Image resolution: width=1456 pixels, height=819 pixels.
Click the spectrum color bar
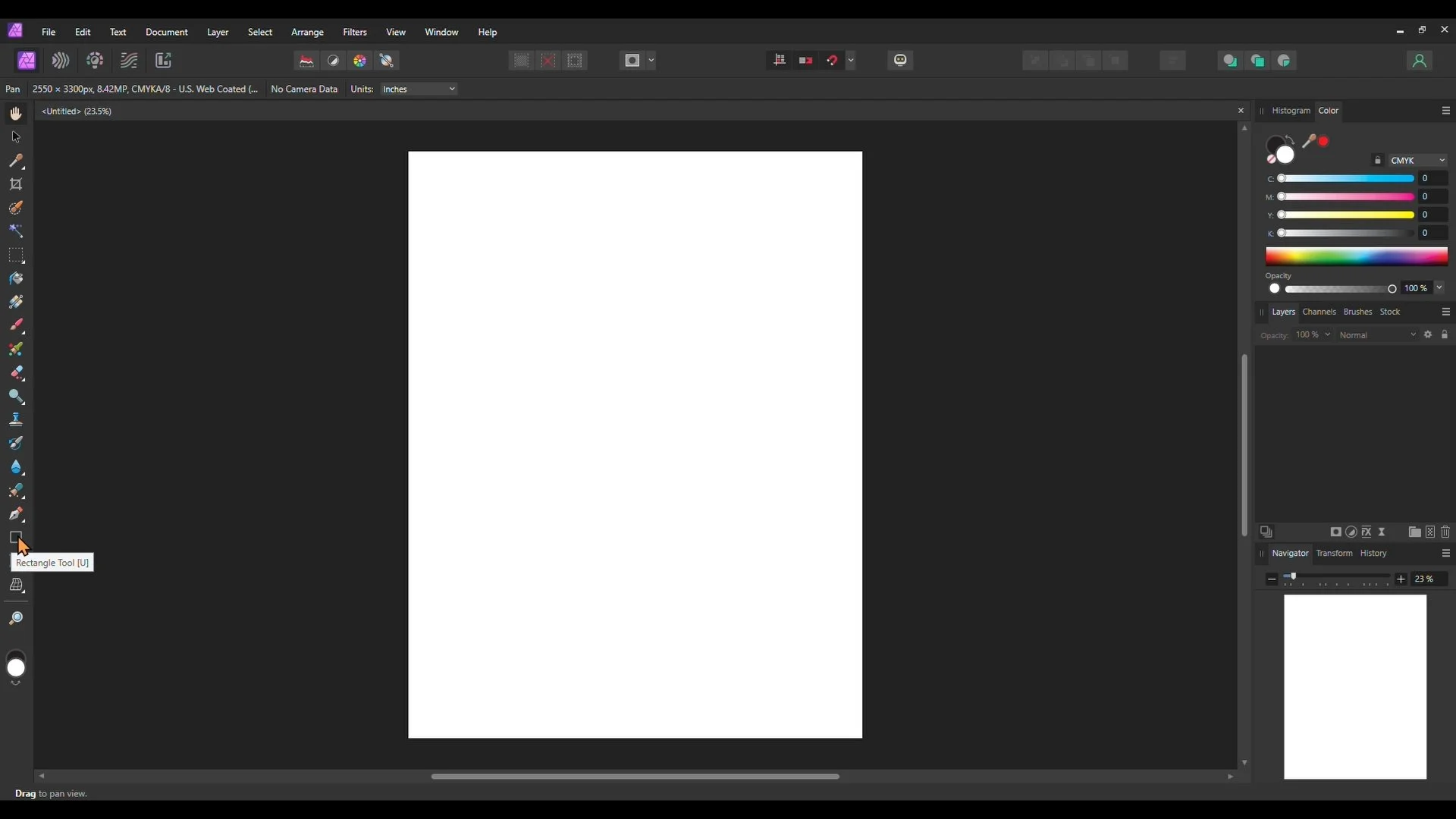point(1356,256)
